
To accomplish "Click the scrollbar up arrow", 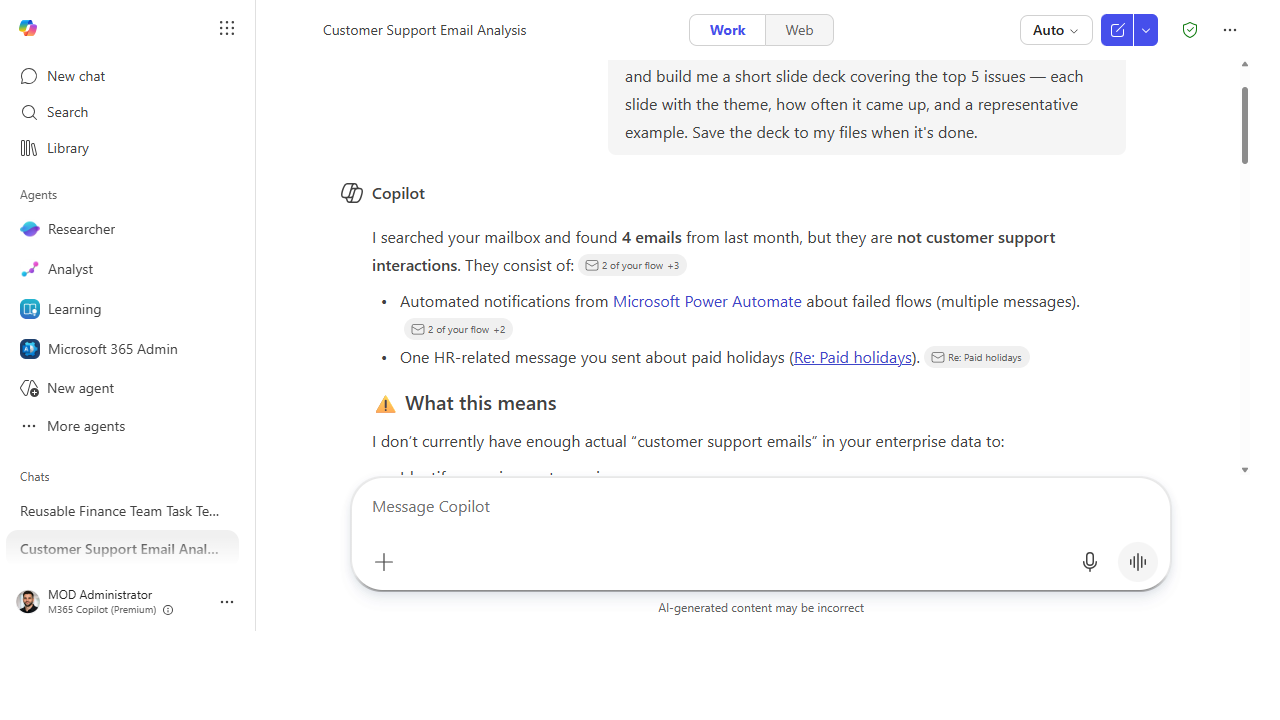I will click(x=1245, y=64).
